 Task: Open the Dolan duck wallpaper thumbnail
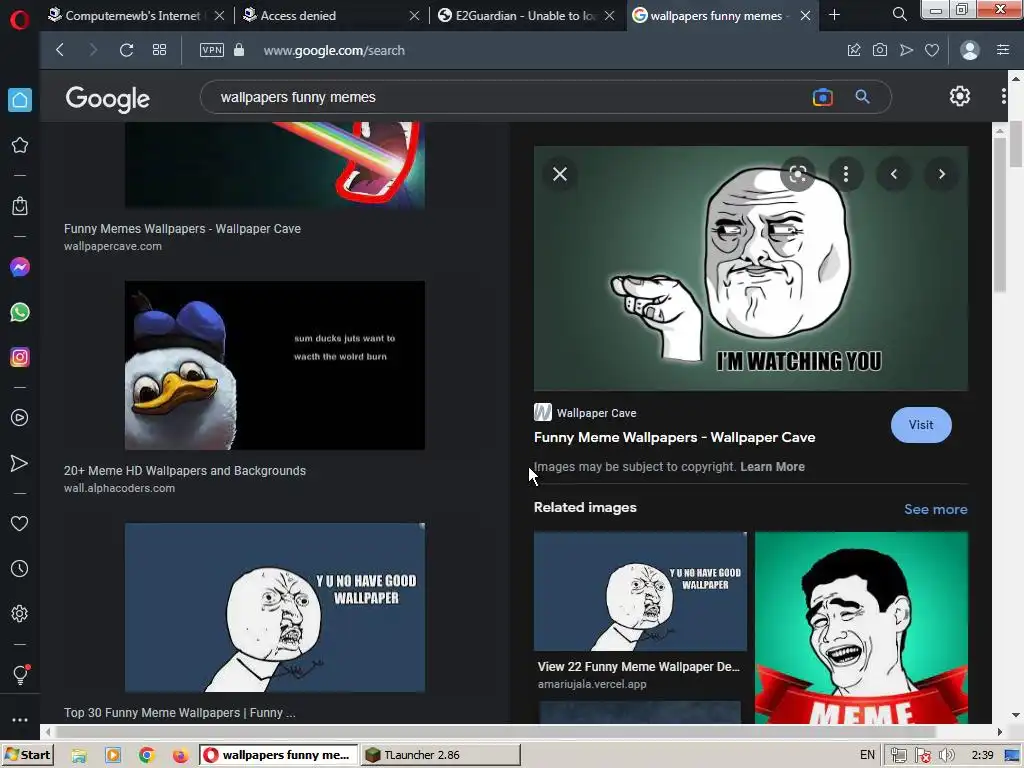[275, 365]
